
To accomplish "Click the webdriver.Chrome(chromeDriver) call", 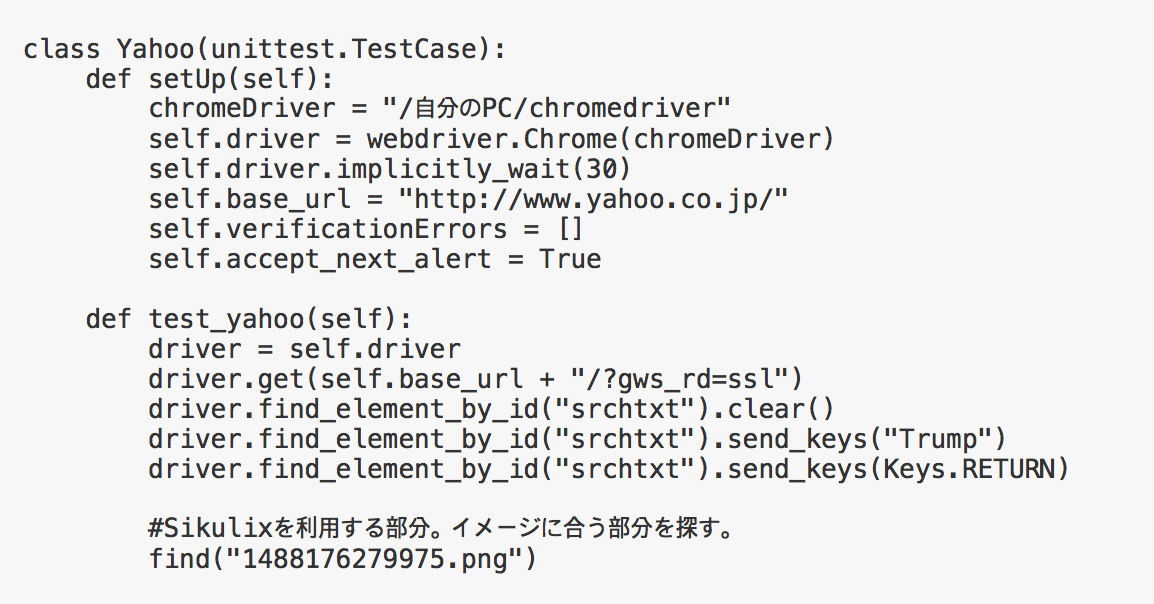I will [x=601, y=139].
